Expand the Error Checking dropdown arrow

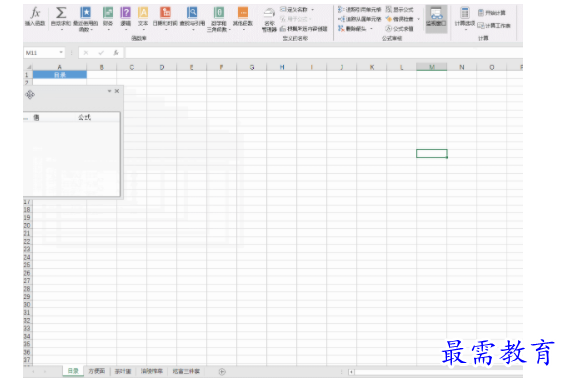click(418, 19)
